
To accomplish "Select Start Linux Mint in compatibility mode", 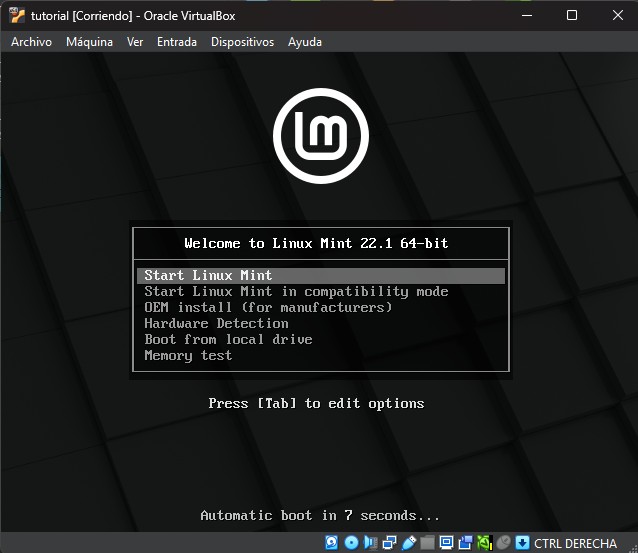I will pos(296,291).
